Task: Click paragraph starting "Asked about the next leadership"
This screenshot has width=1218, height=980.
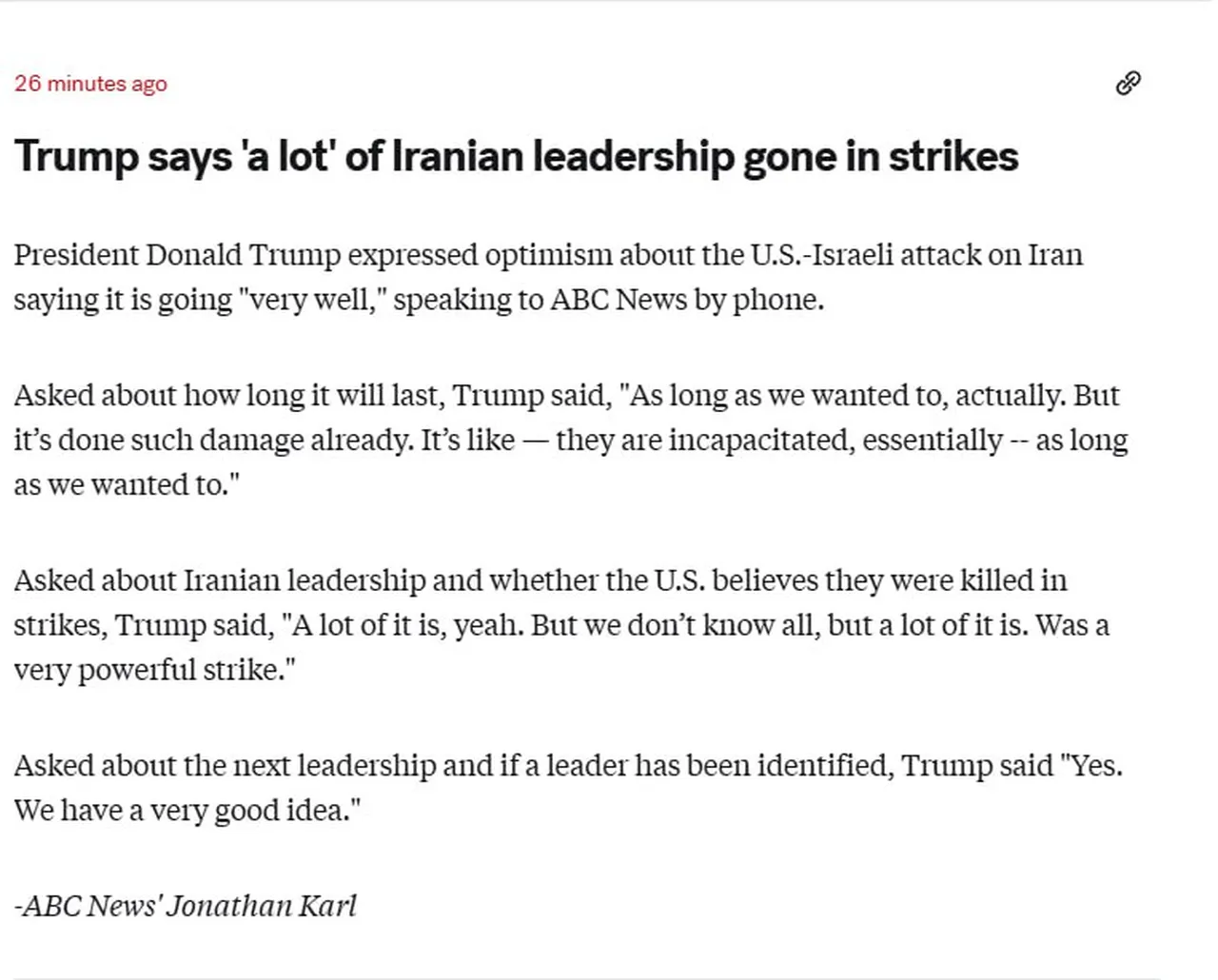Action: coord(567,788)
